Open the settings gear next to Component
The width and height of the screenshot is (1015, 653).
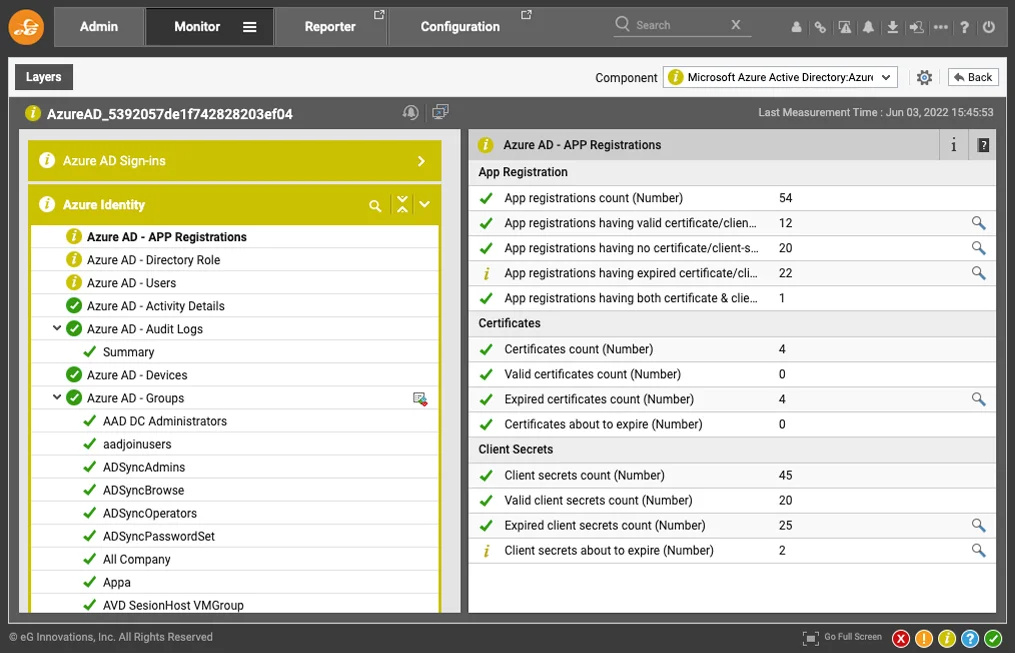(924, 78)
